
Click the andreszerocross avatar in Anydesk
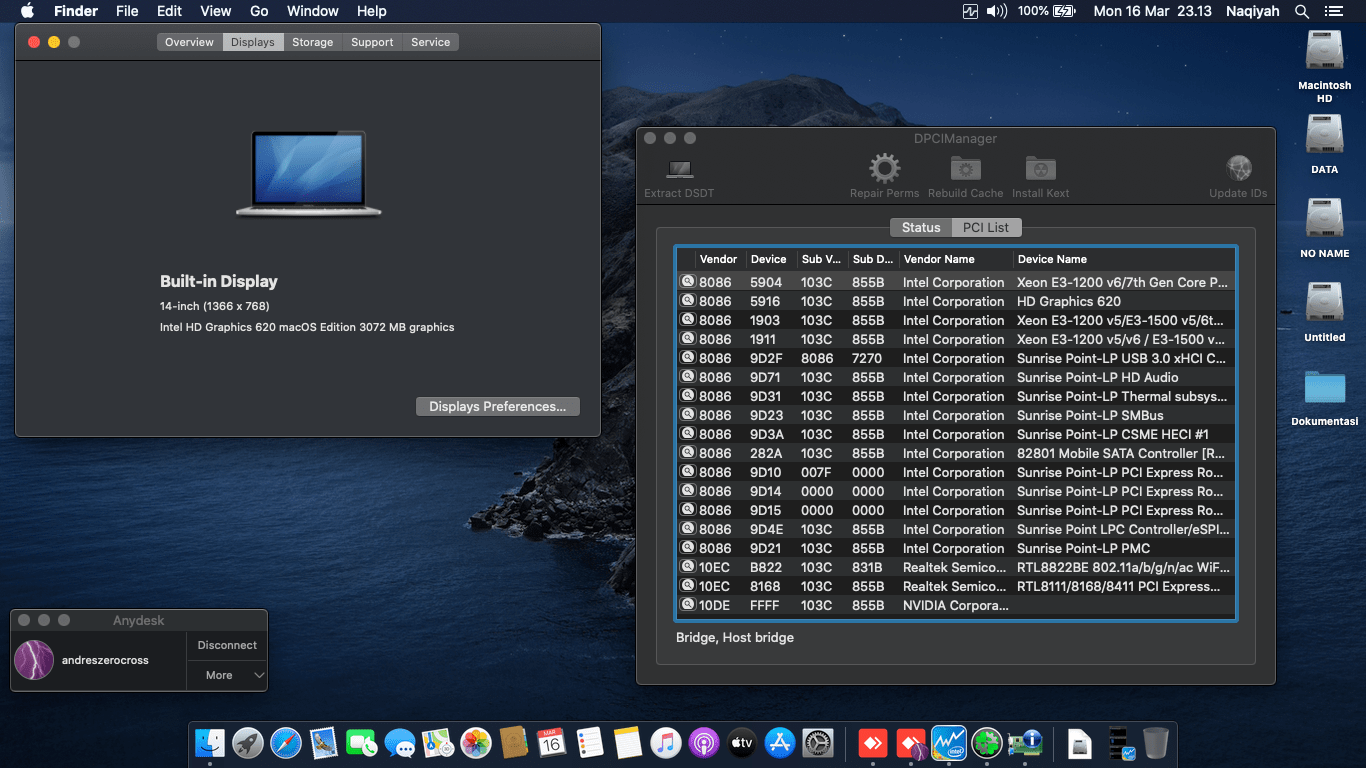pyautogui.click(x=34, y=660)
